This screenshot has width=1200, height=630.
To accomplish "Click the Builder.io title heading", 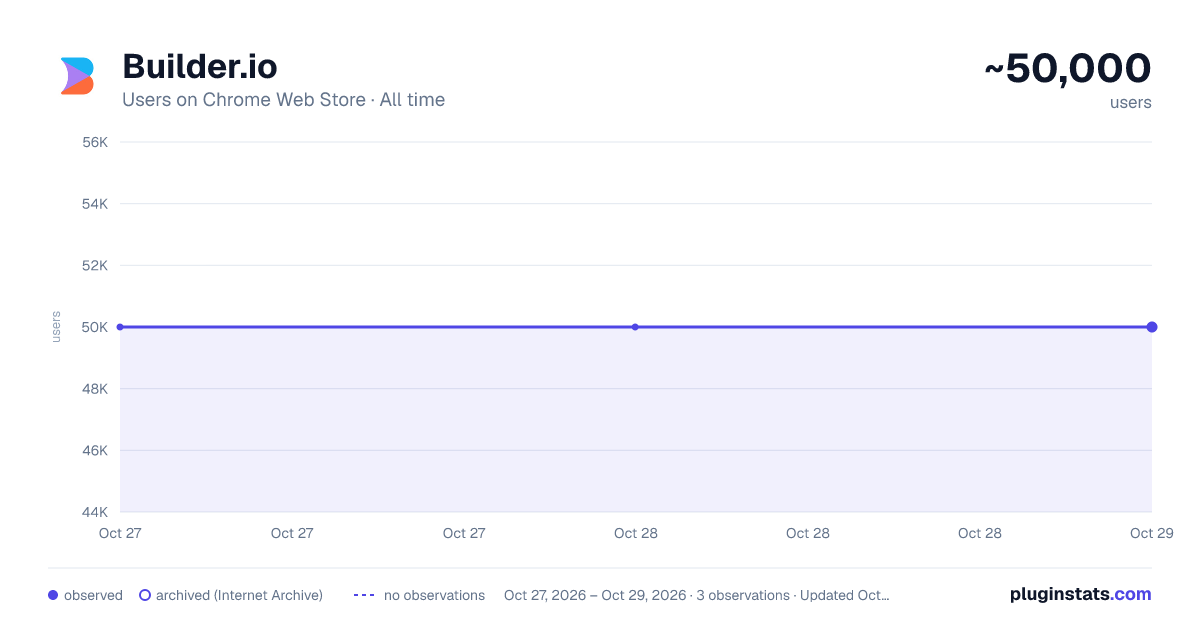I will coord(200,66).
